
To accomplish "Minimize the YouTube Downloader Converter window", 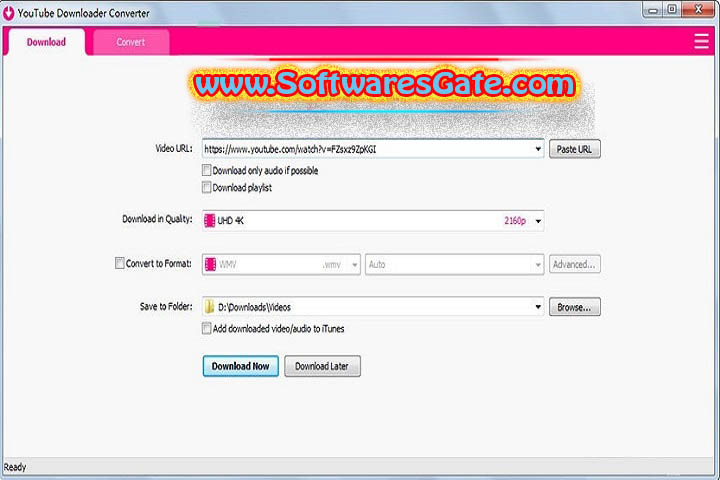I will point(652,10).
